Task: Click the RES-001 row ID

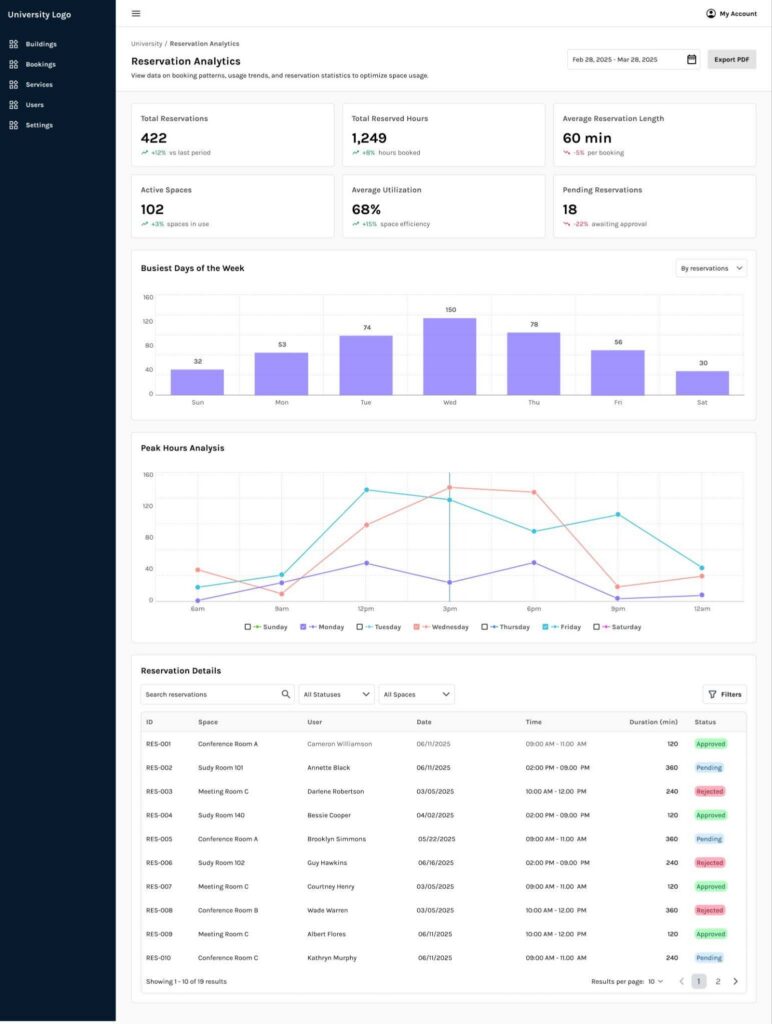Action: [158, 744]
